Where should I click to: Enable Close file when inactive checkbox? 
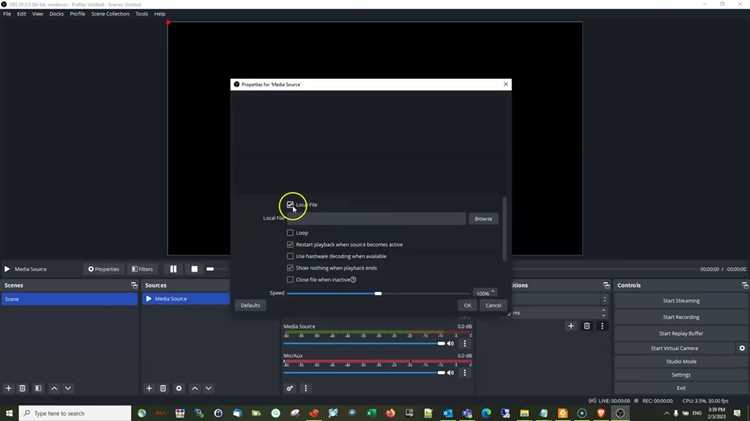[290, 279]
